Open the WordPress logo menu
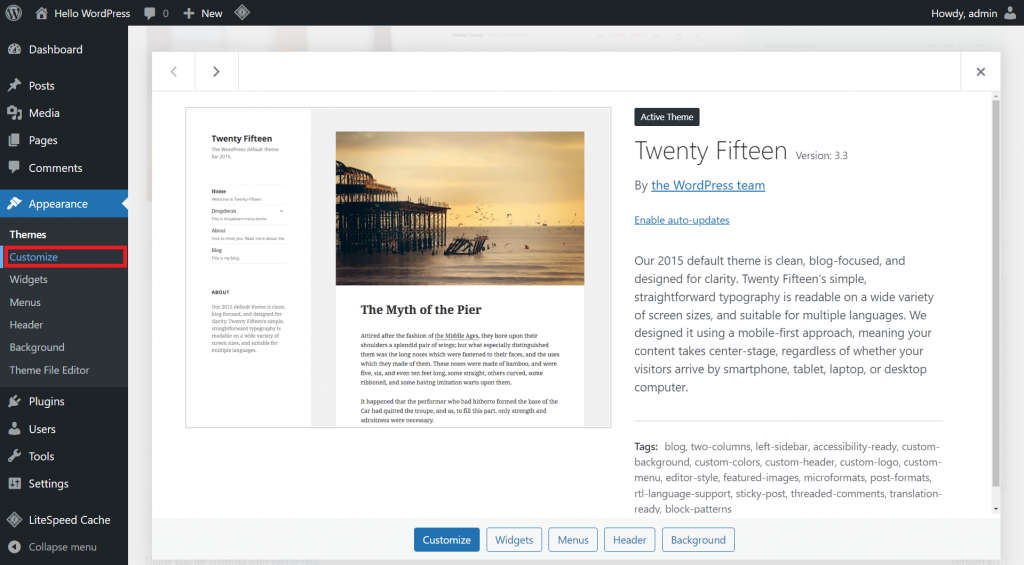This screenshot has height=565, width=1024. (x=14, y=12)
